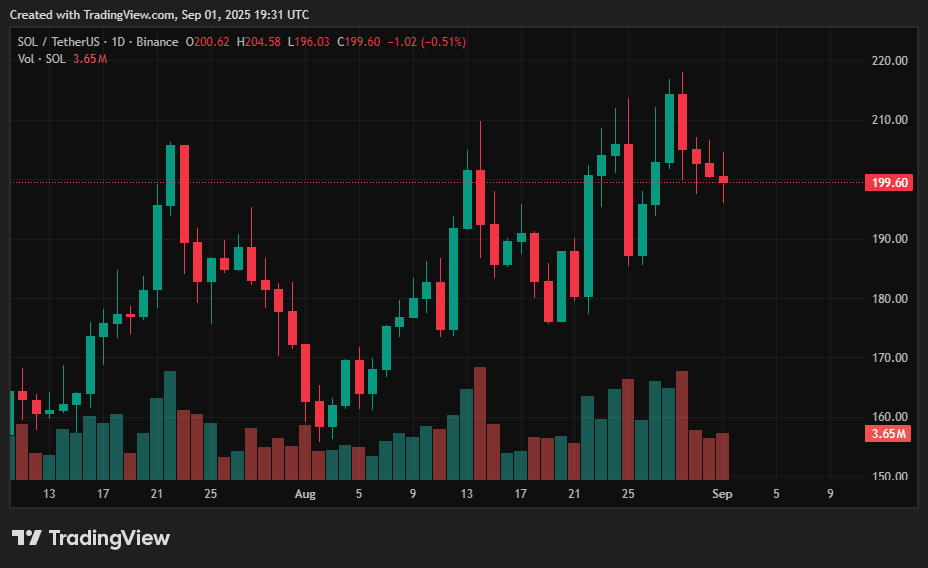The image size is (928, 568).
Task: Click the 21 date label before 25 in July
Action: [x=157, y=494]
